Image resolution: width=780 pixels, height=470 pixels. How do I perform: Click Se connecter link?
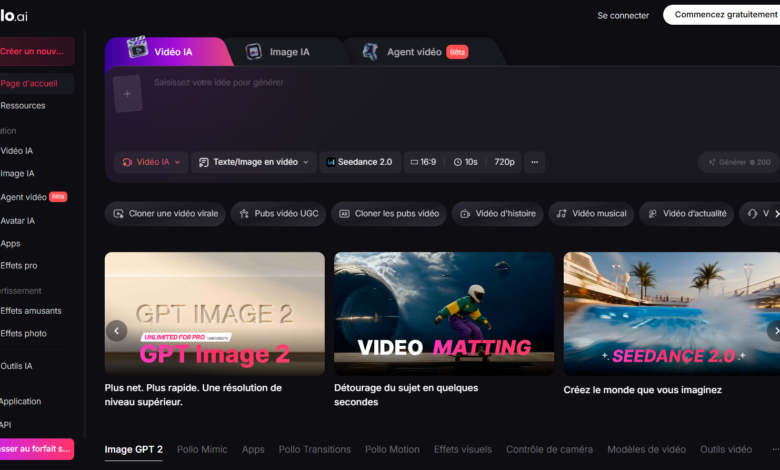click(623, 15)
